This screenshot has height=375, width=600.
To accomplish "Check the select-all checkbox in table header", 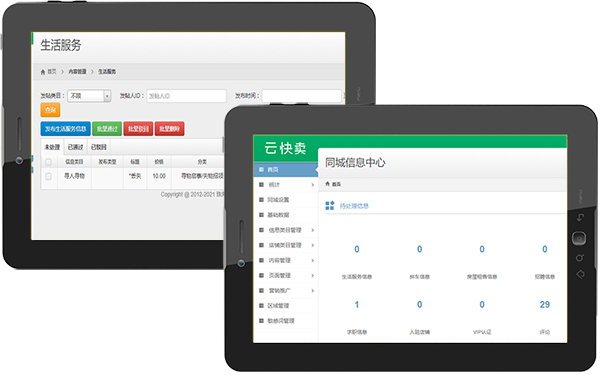I will coord(49,162).
